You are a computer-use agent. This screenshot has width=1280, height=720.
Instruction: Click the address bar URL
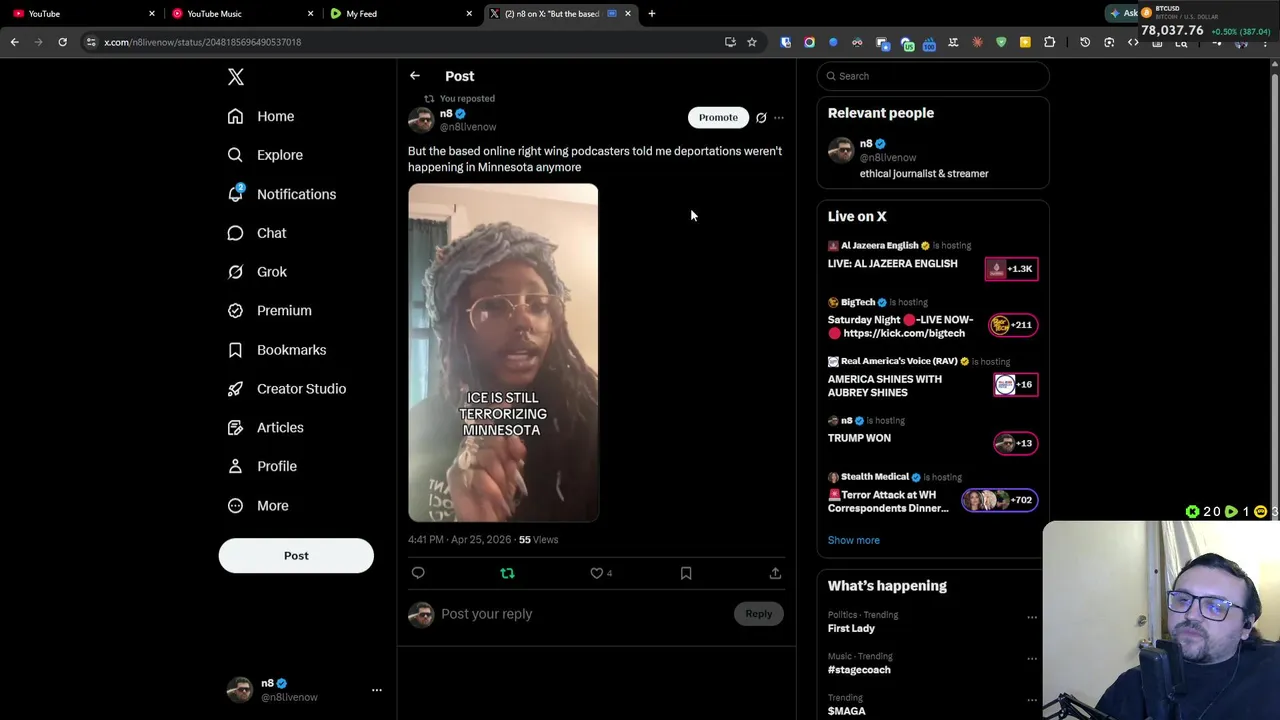tap(203, 42)
